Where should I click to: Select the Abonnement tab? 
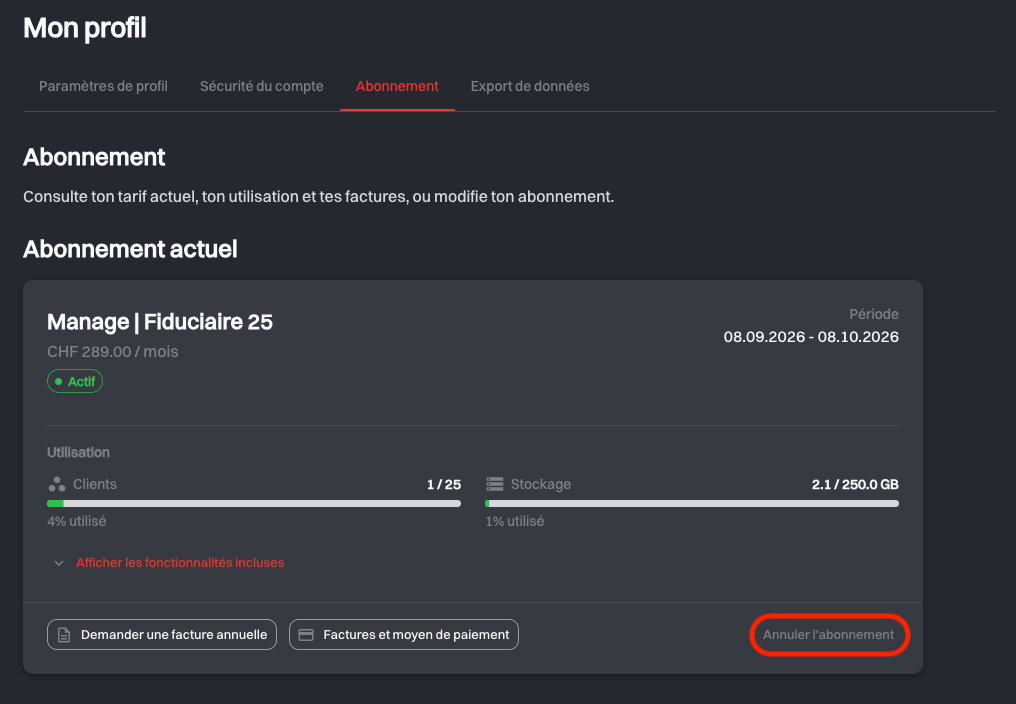(397, 86)
